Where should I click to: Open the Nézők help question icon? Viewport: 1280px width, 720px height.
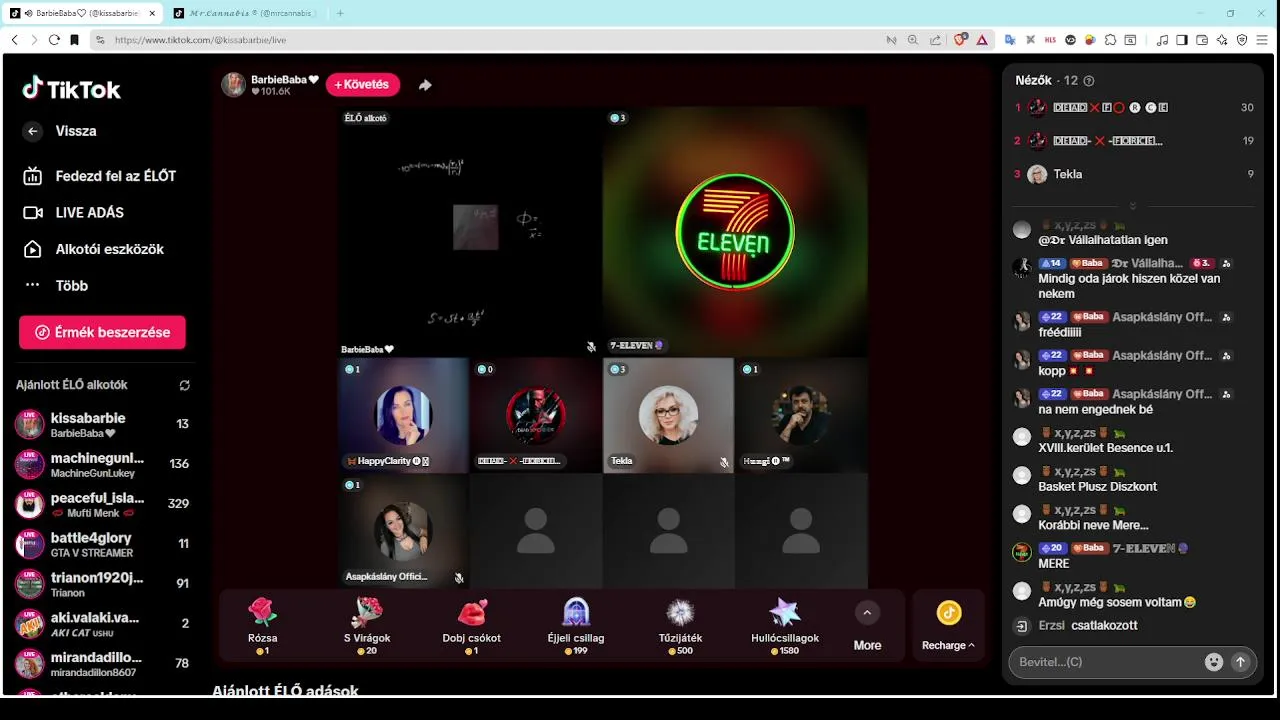point(1089,81)
